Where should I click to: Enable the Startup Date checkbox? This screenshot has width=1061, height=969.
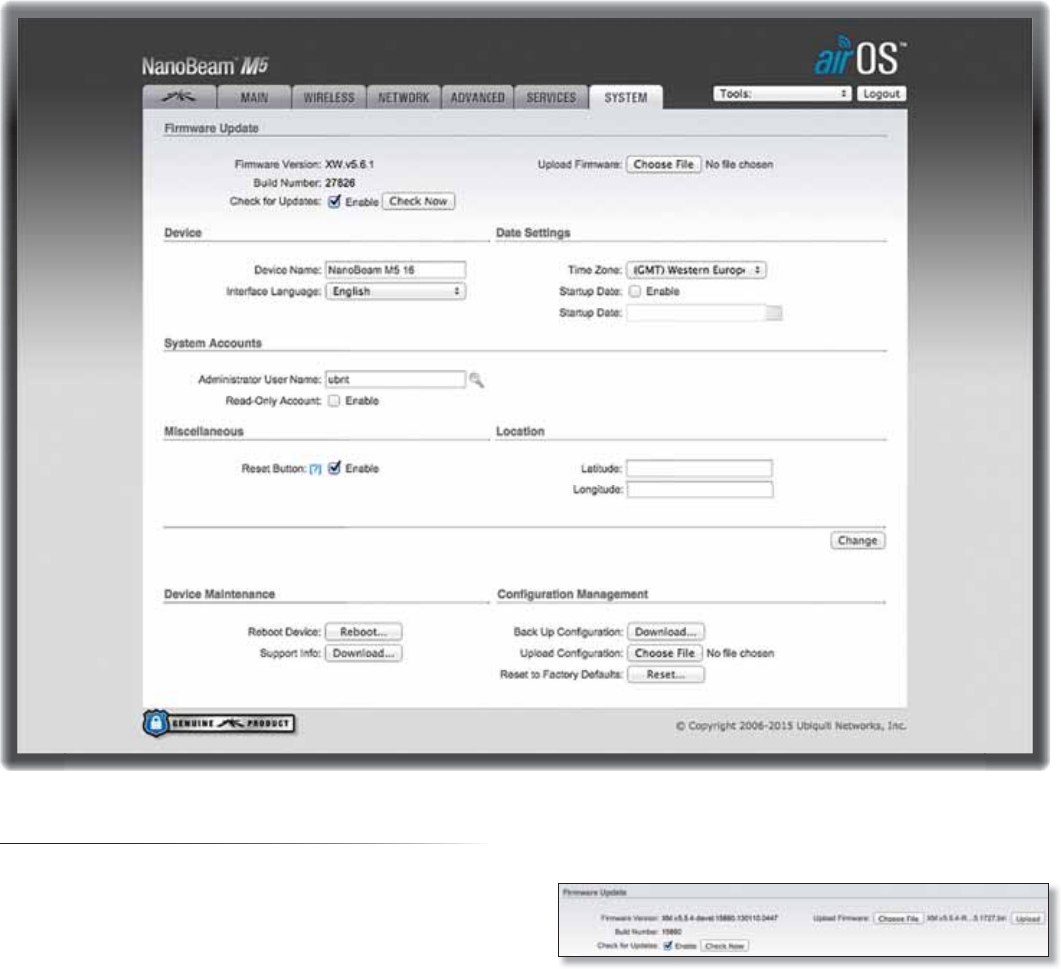635,291
